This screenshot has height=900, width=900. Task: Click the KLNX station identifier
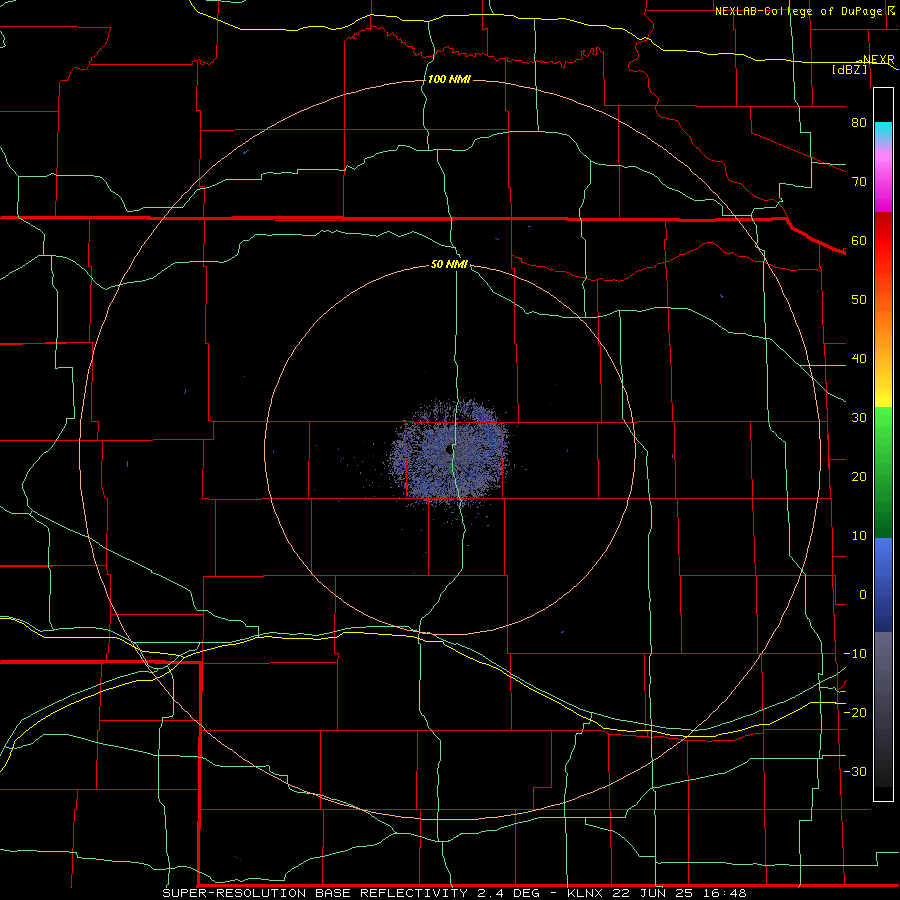[x=585, y=893]
